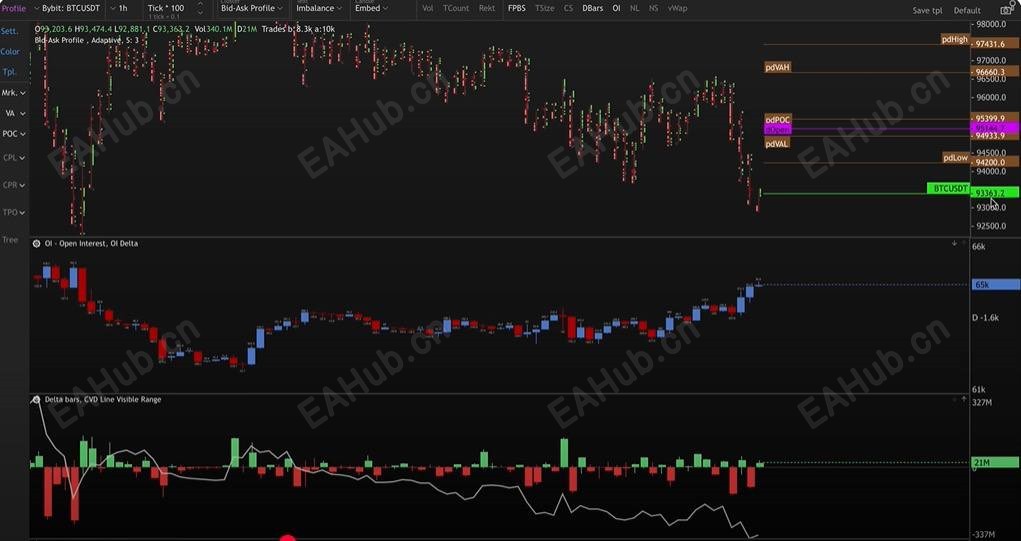Expand the POC sidebar dropdown
1021x541 pixels.
pos(14,133)
